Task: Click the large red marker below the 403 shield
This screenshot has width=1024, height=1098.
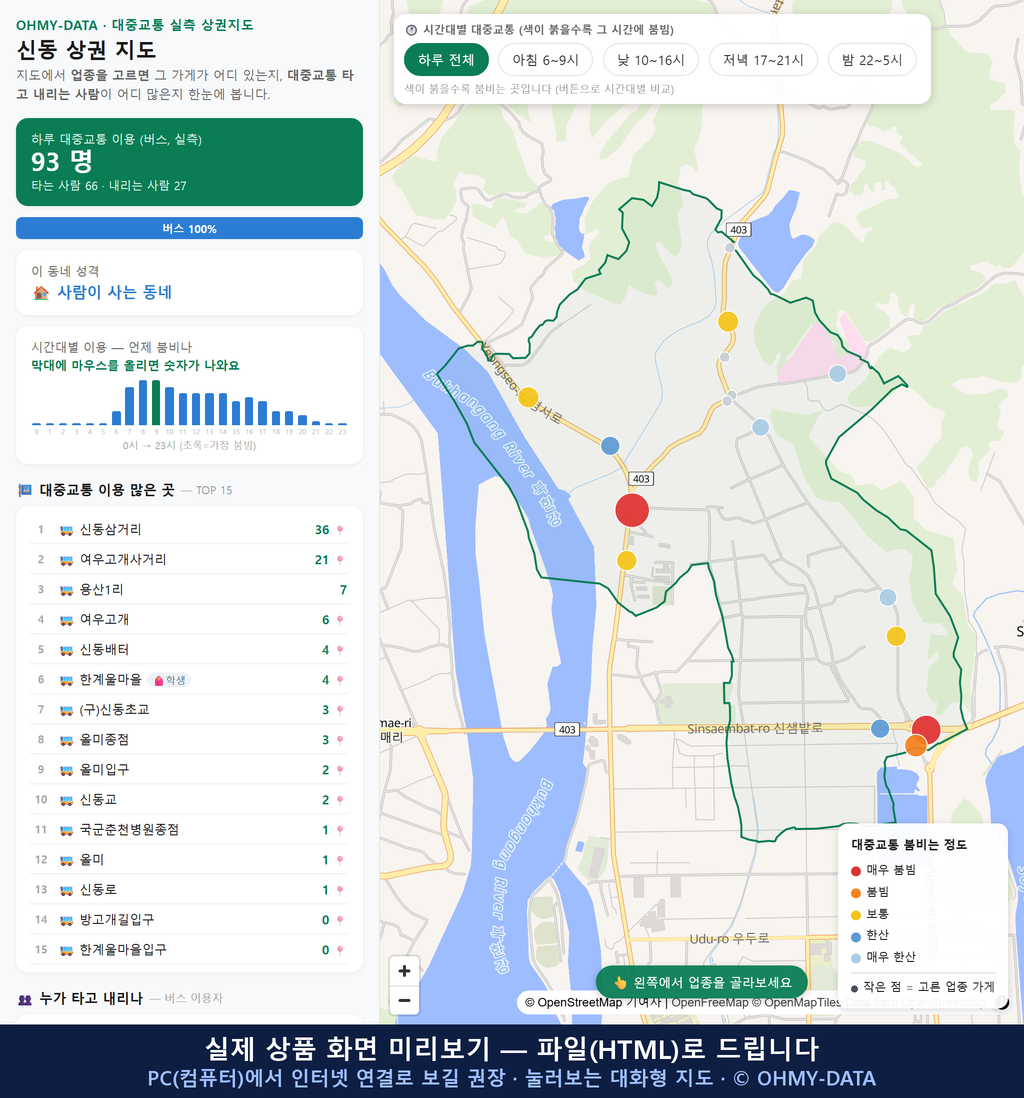Action: click(x=632, y=510)
